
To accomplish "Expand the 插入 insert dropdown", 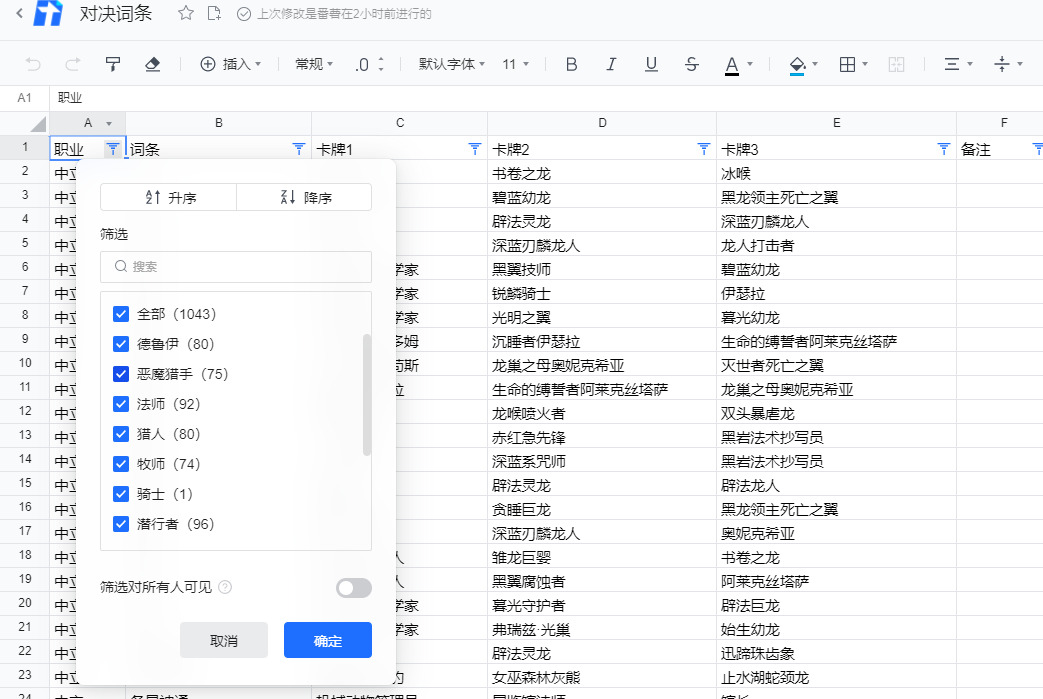I will pyautogui.click(x=230, y=64).
